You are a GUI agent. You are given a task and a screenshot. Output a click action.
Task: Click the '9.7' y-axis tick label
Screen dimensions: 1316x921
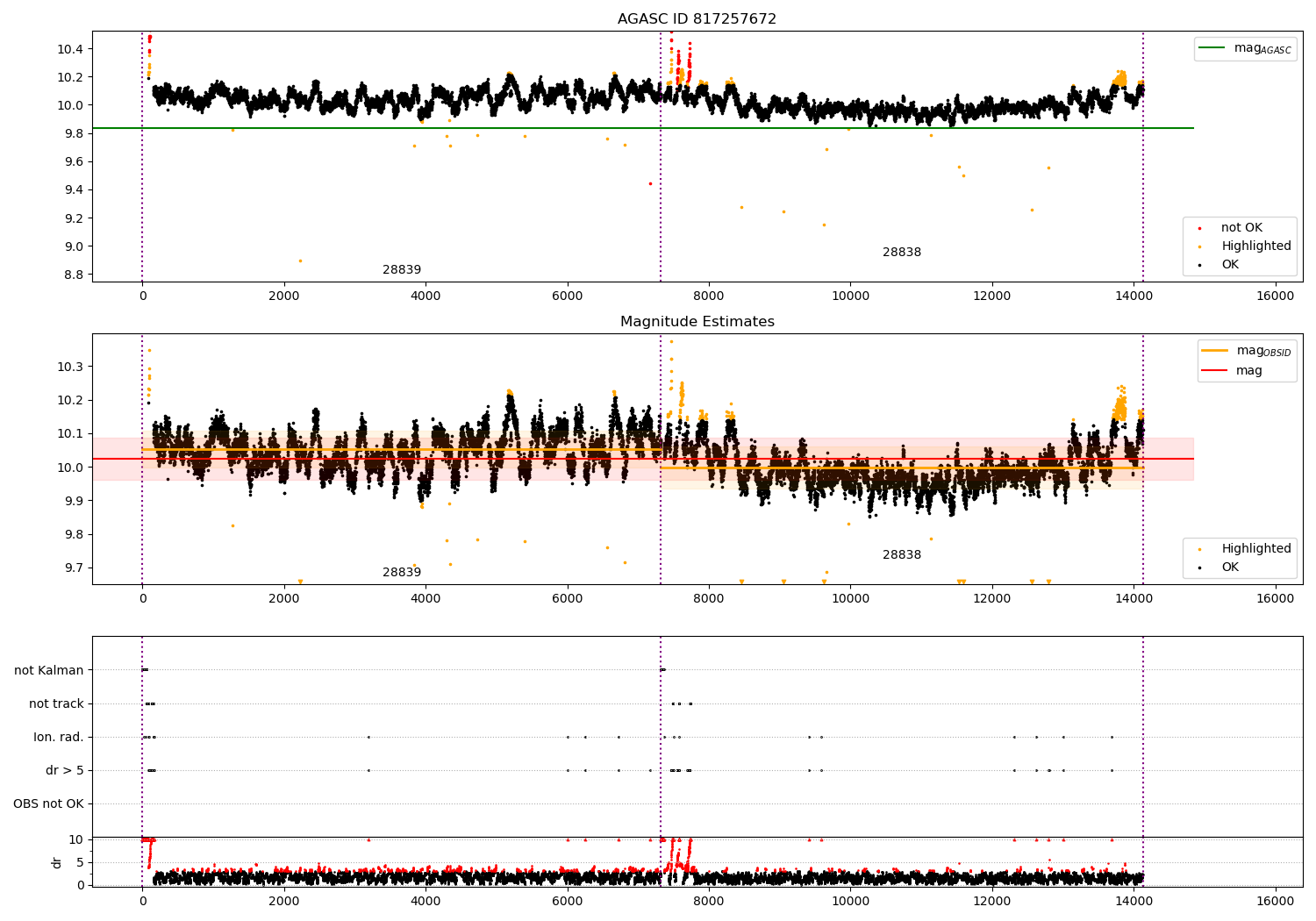[x=74, y=568]
